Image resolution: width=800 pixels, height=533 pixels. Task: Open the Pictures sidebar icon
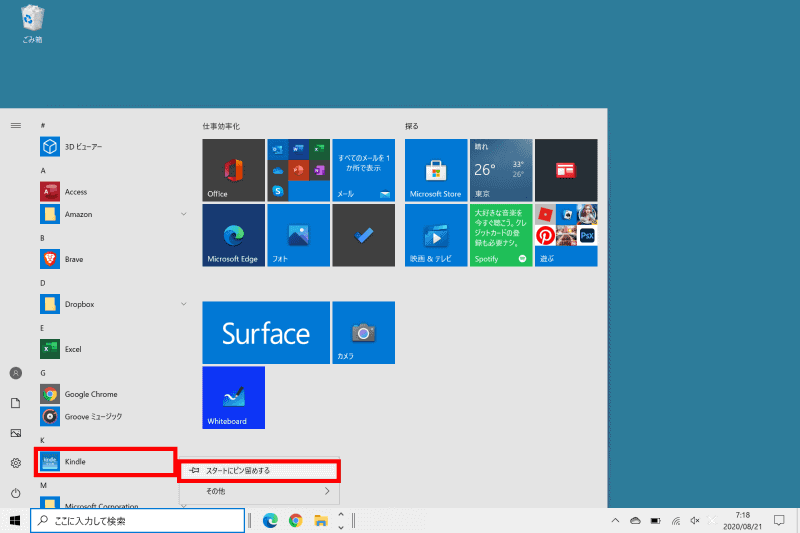pos(16,433)
